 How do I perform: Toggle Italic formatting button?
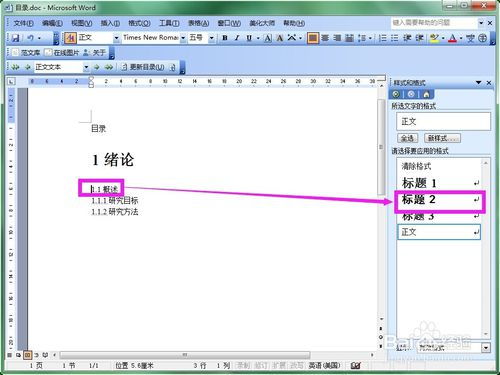pos(237,38)
